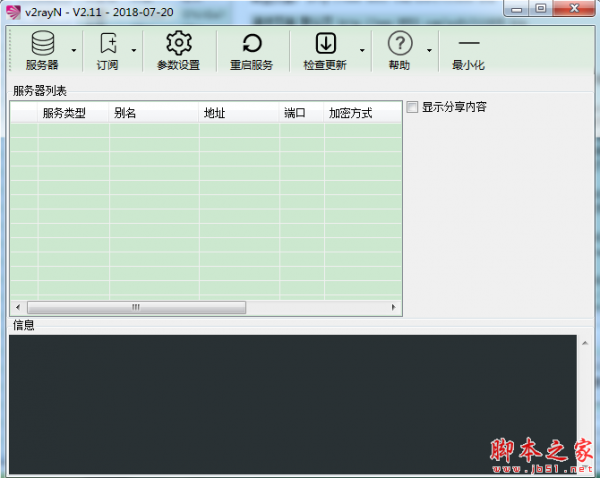Sort by the 服务类型 column header
600x478 pixels.
coord(73,113)
